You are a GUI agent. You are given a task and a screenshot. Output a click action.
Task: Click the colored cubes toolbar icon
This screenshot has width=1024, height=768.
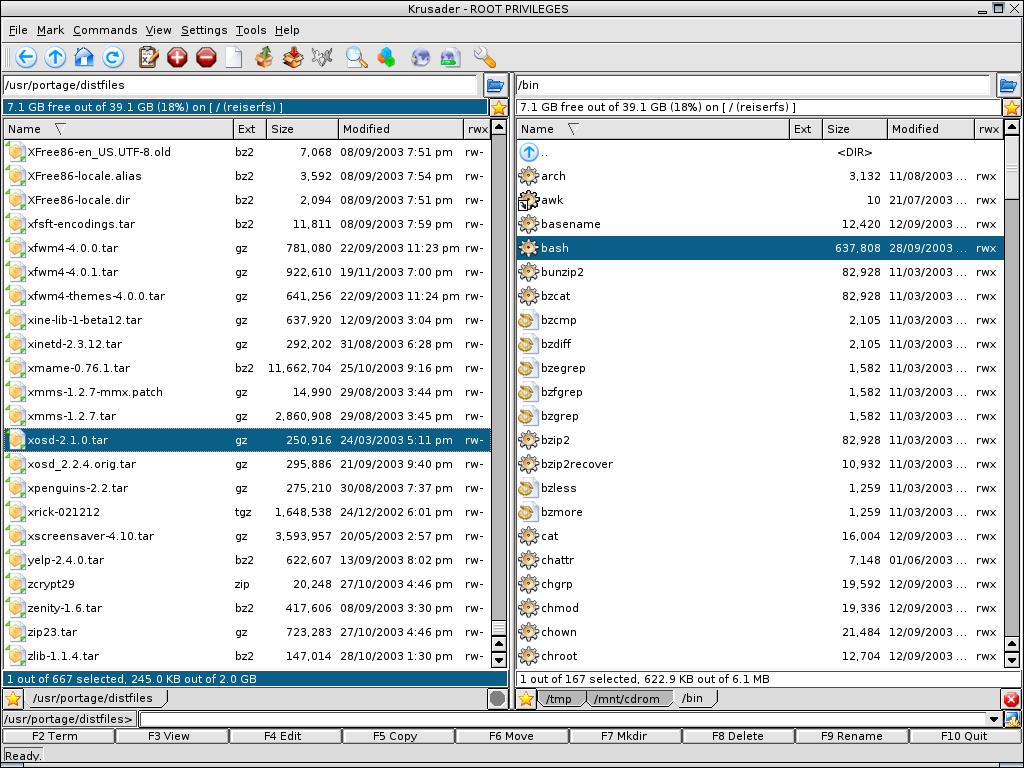[x=386, y=57]
